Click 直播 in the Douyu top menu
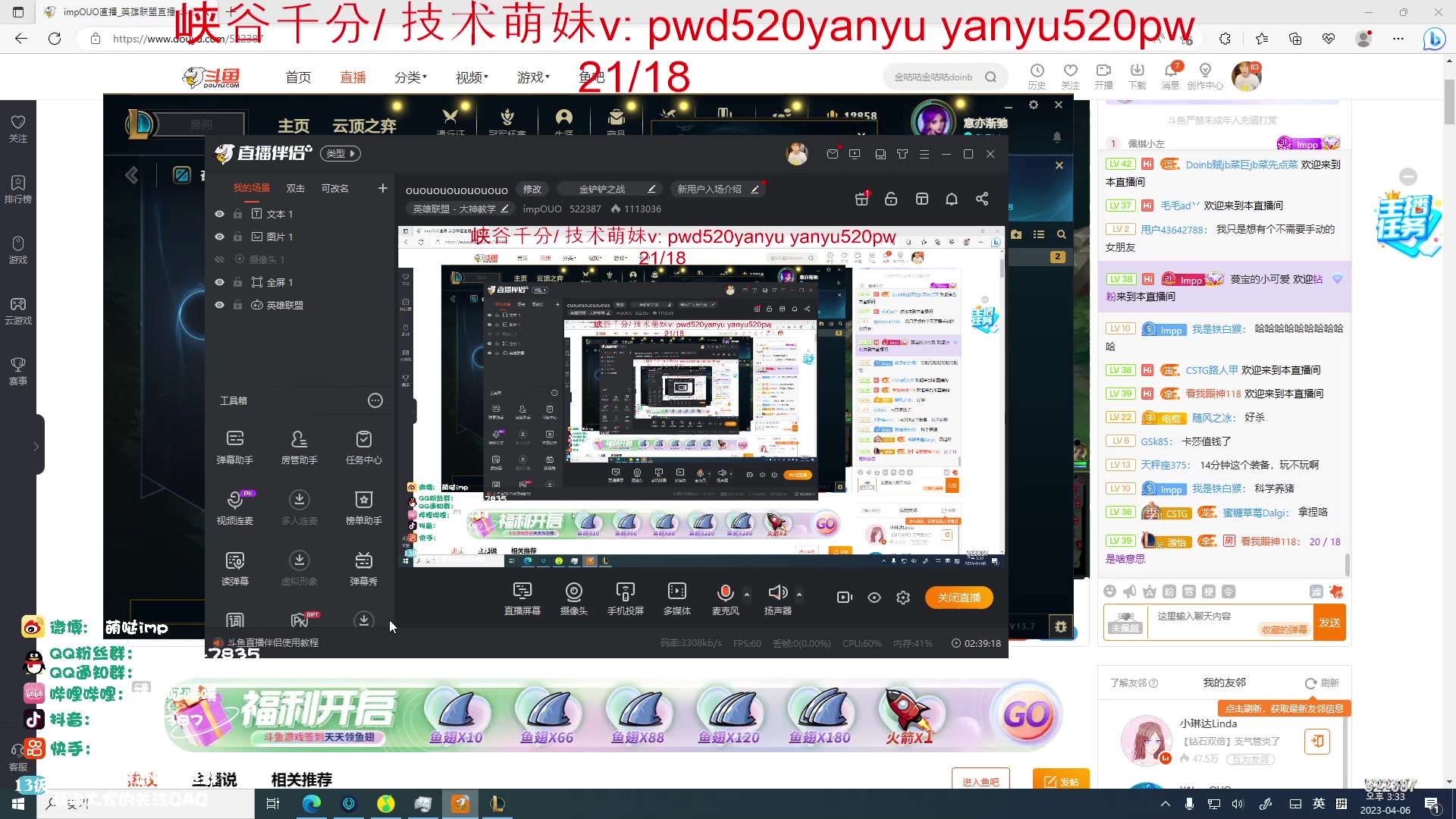The image size is (1456, 819). coord(352,77)
